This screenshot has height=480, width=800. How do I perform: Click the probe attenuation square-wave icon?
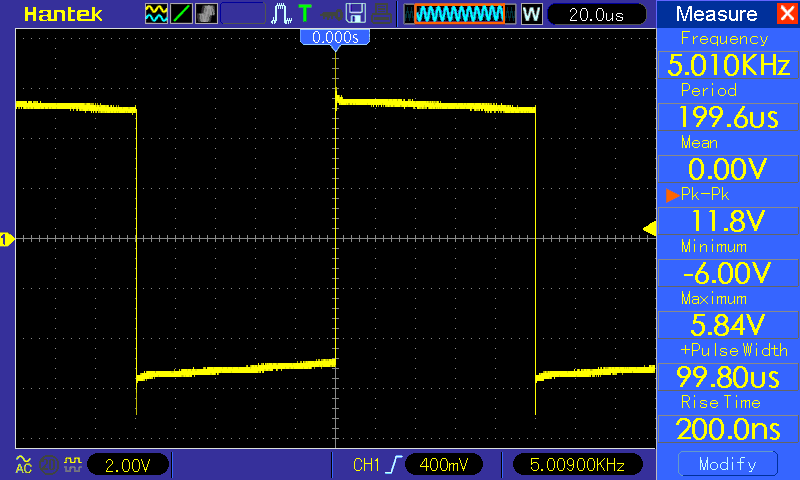[x=73, y=464]
